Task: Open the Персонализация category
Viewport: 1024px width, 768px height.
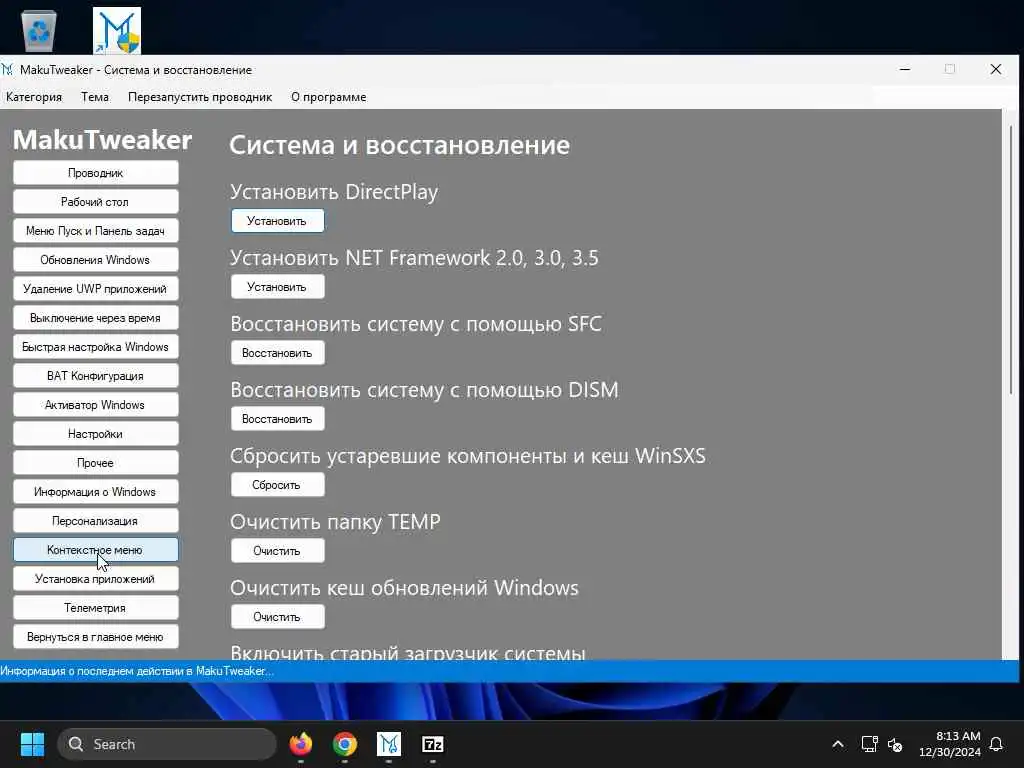Action: [x=95, y=520]
